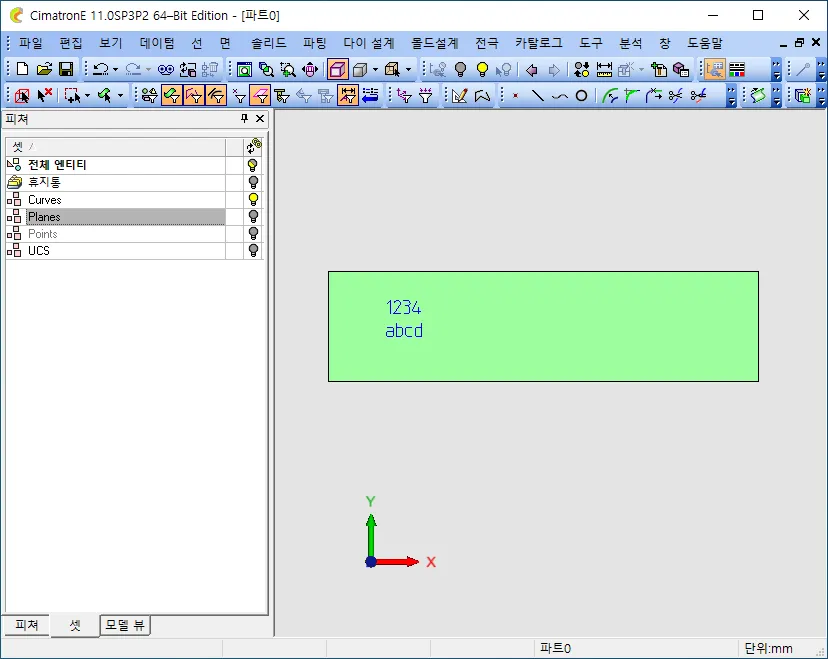Screen dimensions: 828x659
Task: Click the red cube select-all icon
Action: 22,96
